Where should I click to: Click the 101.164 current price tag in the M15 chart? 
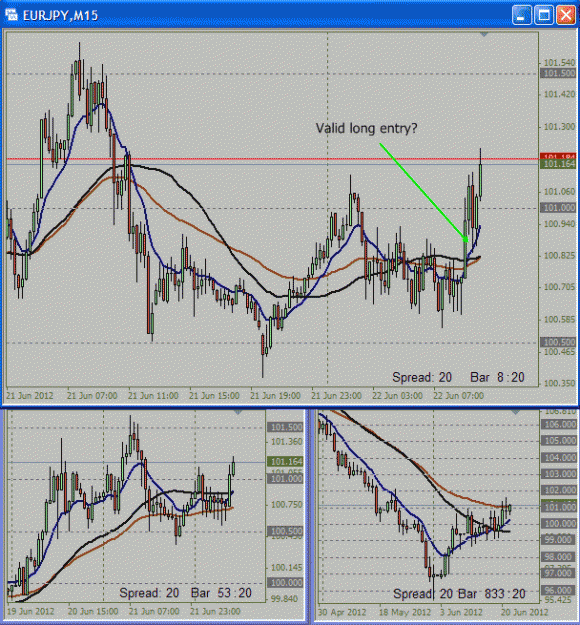coord(558,164)
